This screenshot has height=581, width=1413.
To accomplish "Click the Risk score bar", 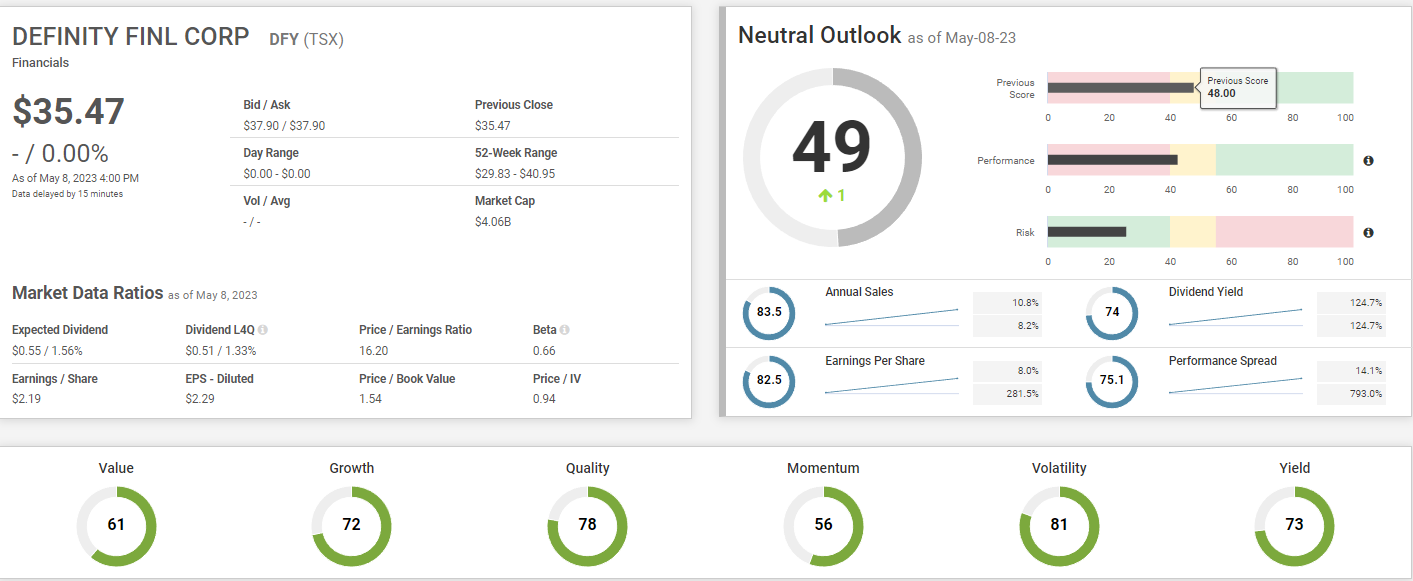I will pos(1087,232).
